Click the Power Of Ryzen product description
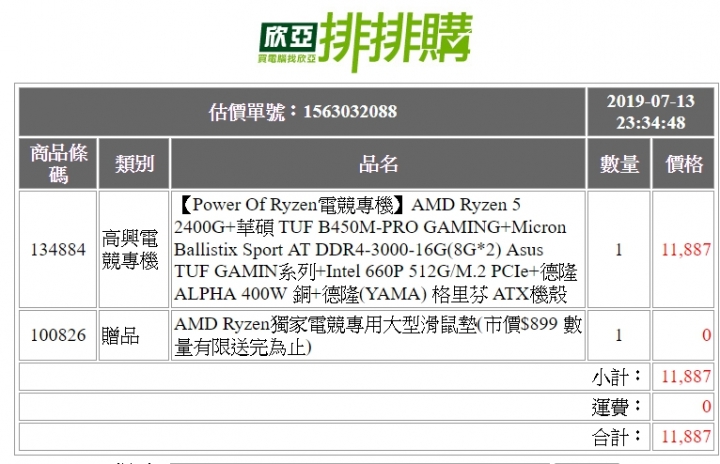Image resolution: width=720 pixels, height=464 pixels. (x=377, y=249)
